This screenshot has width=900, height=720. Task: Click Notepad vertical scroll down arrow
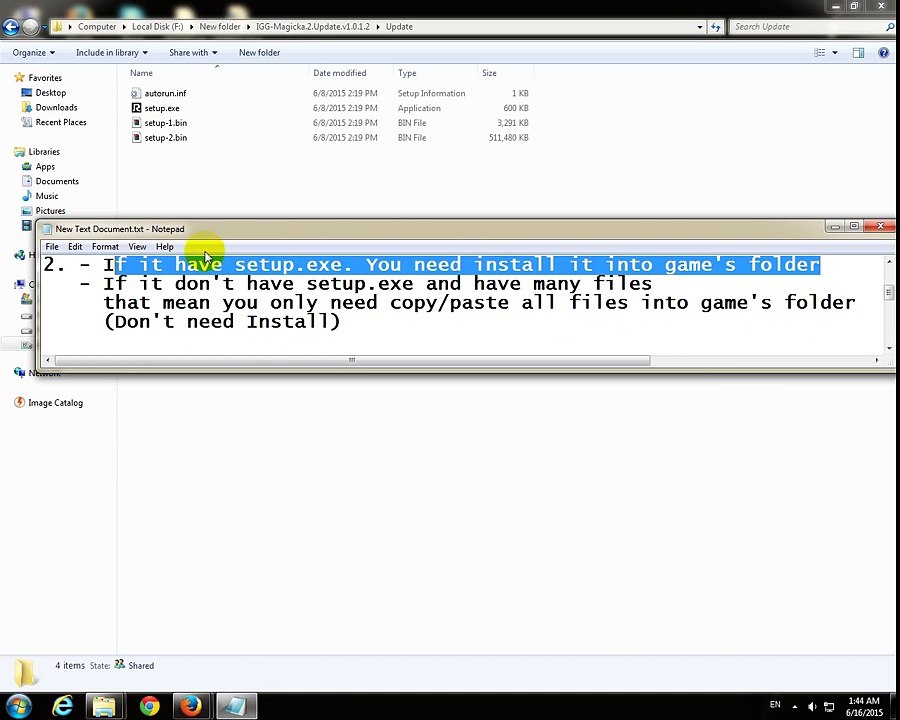pyautogui.click(x=889, y=348)
